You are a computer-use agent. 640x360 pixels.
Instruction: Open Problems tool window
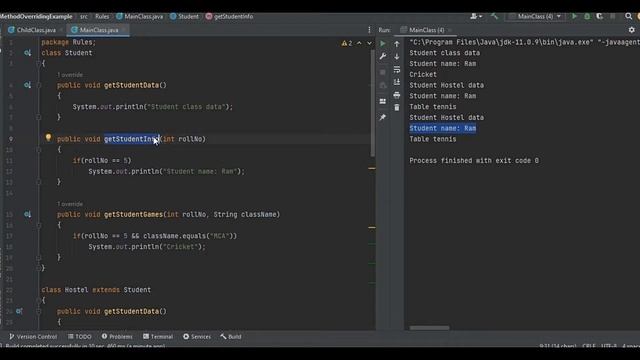click(117, 337)
